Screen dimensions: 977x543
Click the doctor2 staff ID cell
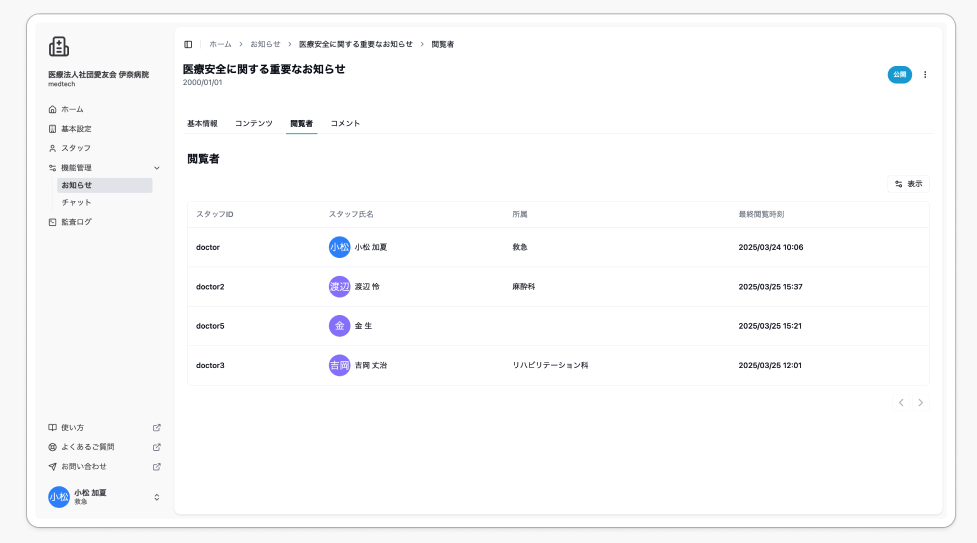[x=210, y=287]
